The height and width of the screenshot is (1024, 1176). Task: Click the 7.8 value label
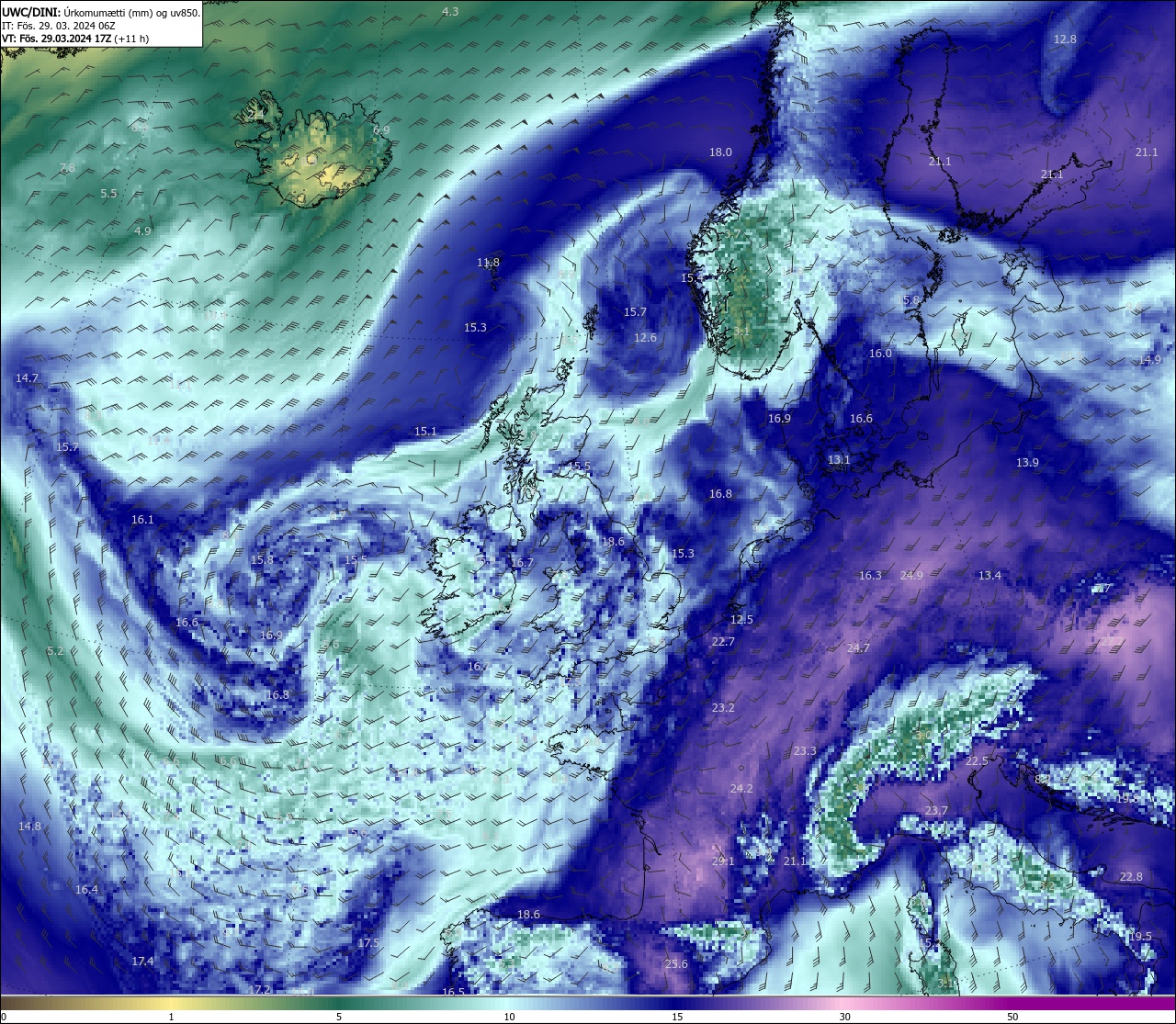[67, 168]
